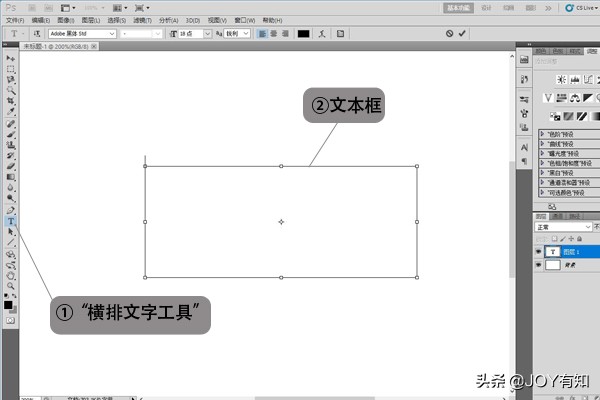Set right text alignment
600x400 pixels.
click(285, 34)
